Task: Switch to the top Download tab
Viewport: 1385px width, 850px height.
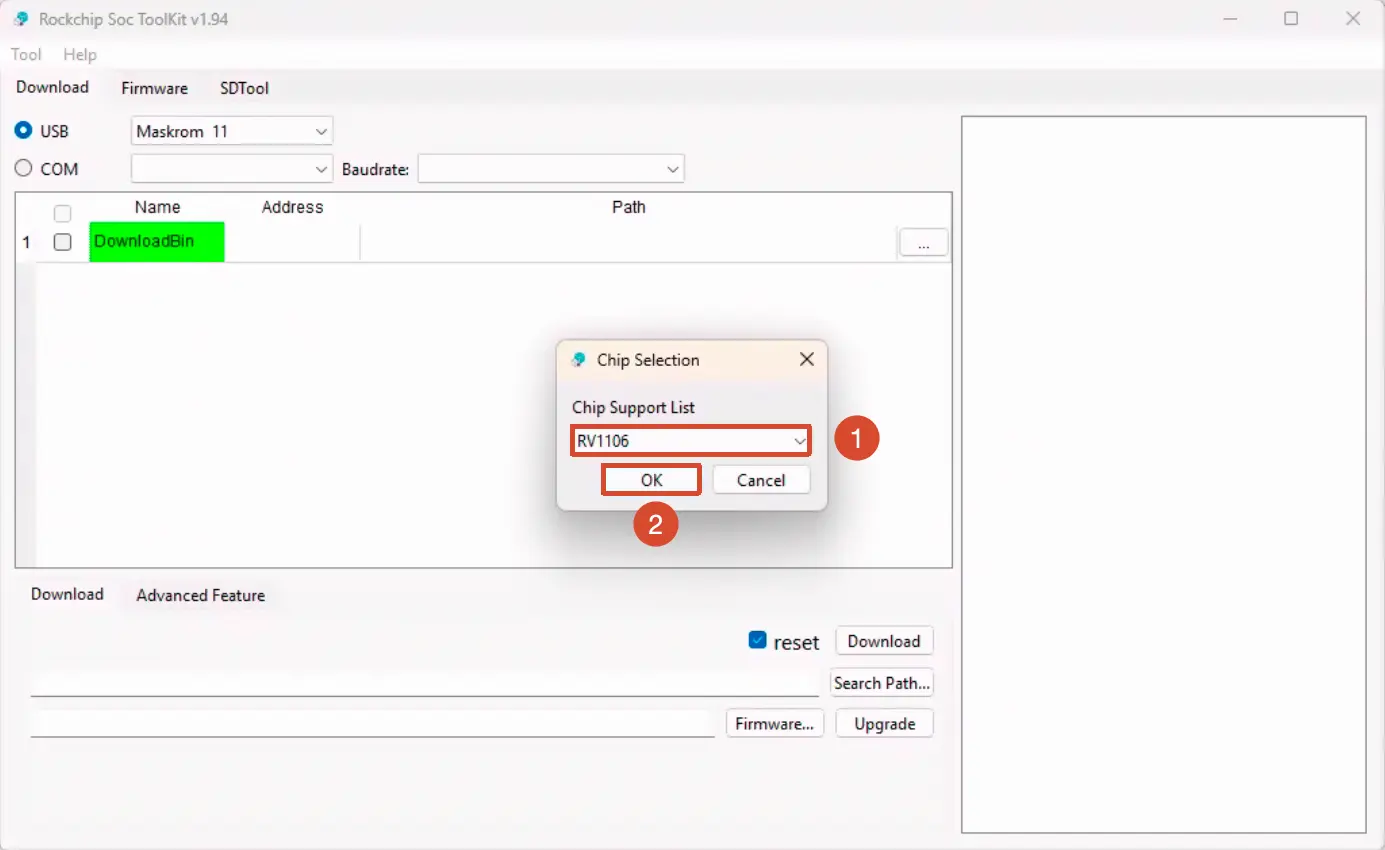Action: point(53,87)
